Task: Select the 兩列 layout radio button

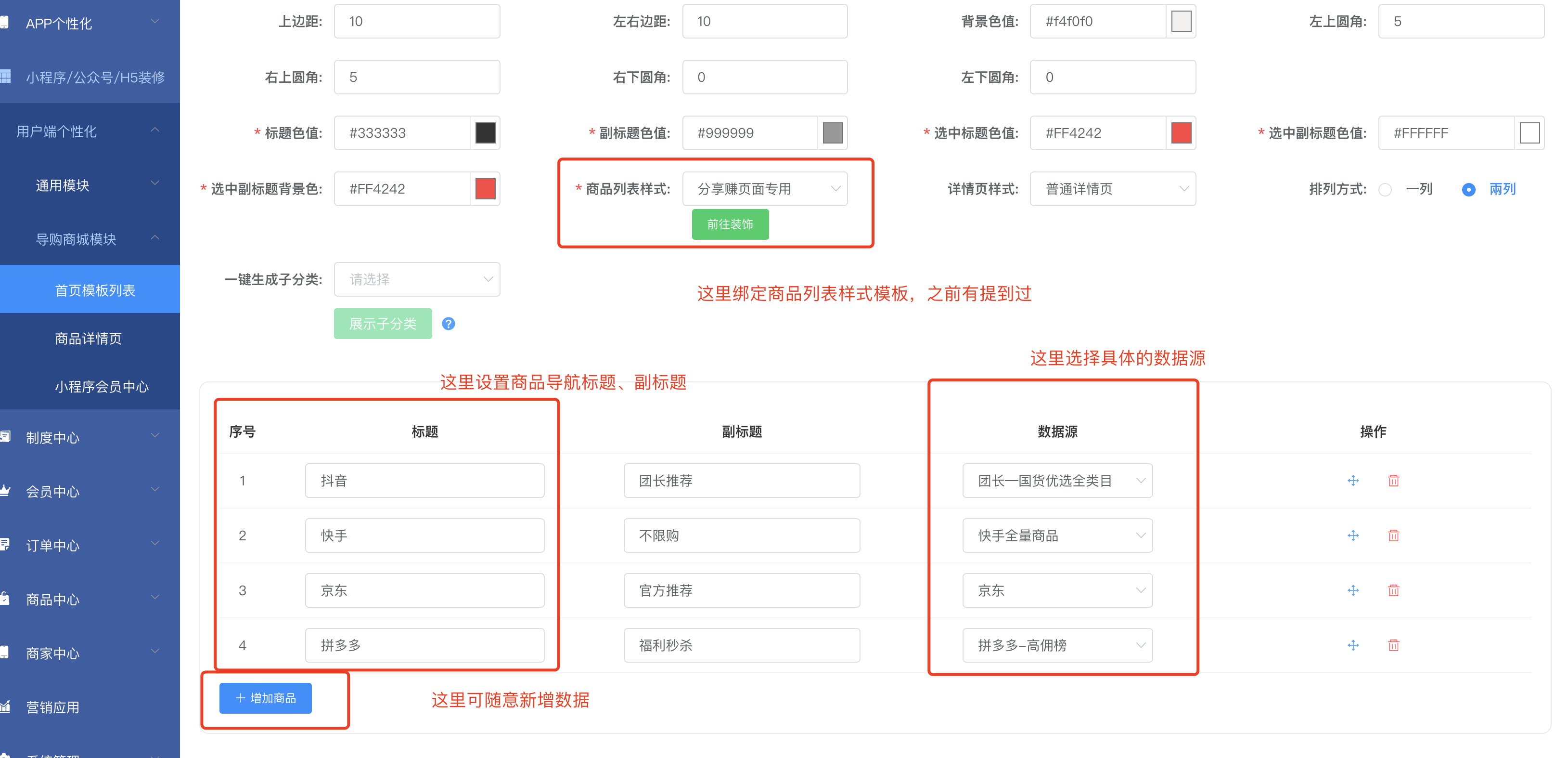Action: tap(1468, 189)
